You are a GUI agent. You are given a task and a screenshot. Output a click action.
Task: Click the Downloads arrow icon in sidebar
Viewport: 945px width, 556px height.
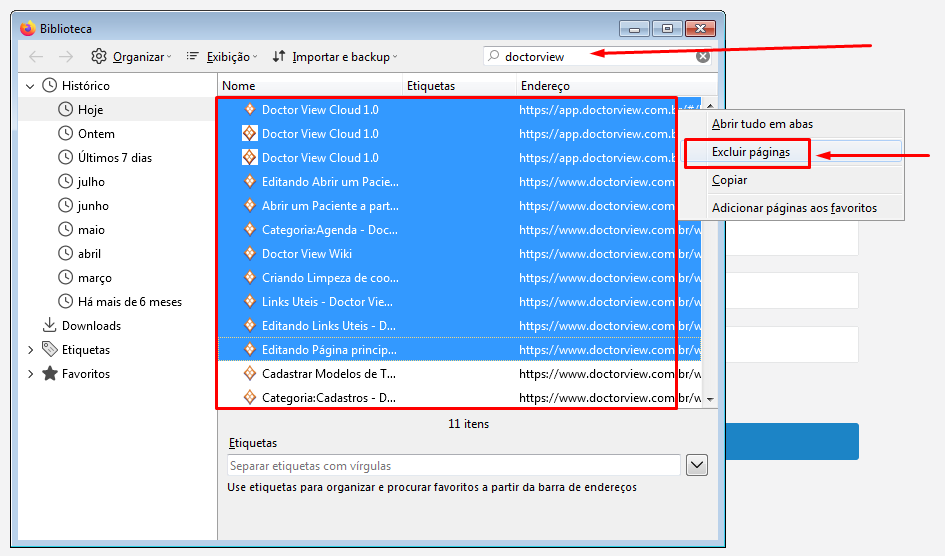coord(49,326)
